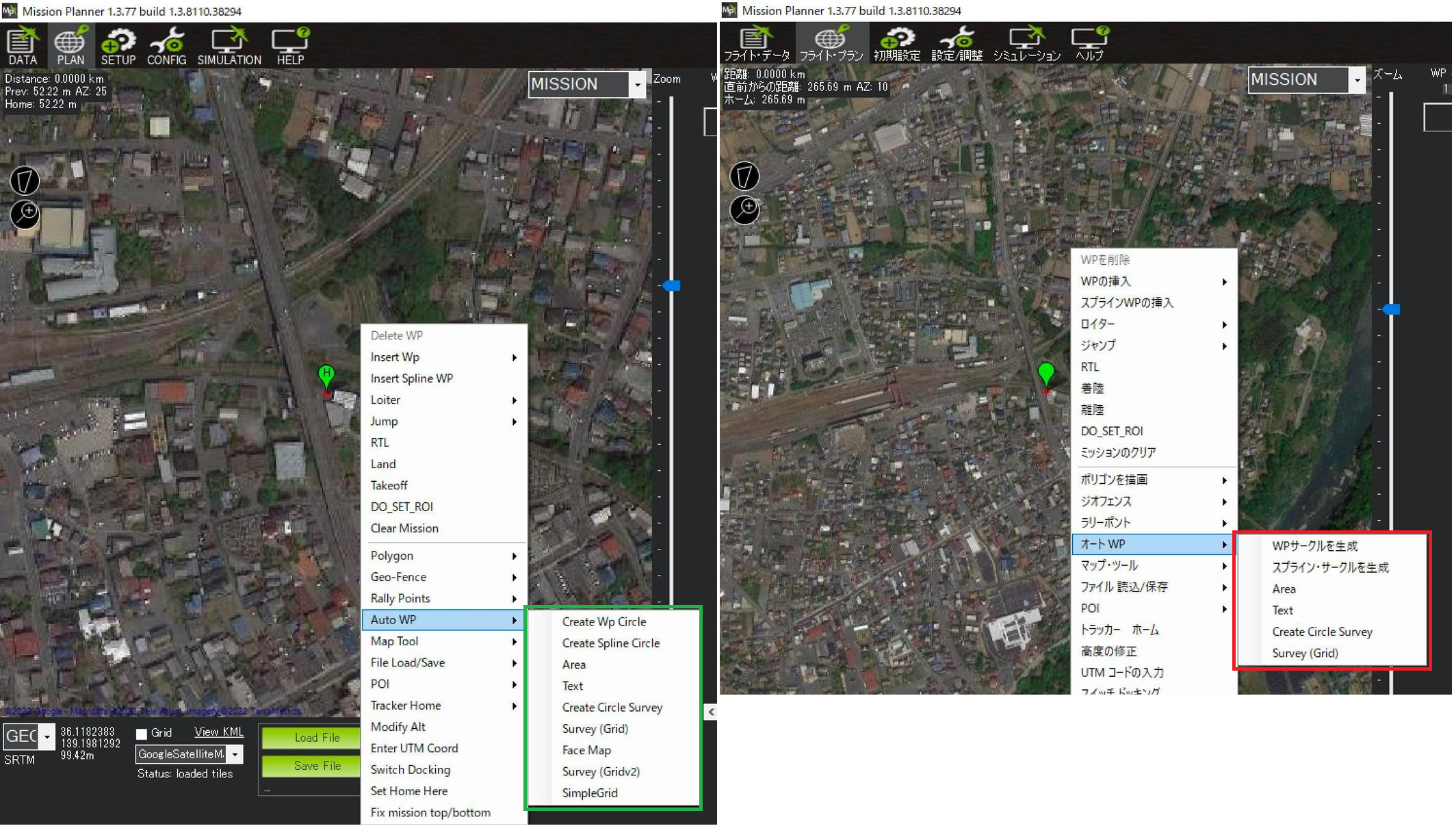Select WPサークルを生成 in Japanese submenu
The height and width of the screenshot is (826, 1456).
(x=1314, y=545)
